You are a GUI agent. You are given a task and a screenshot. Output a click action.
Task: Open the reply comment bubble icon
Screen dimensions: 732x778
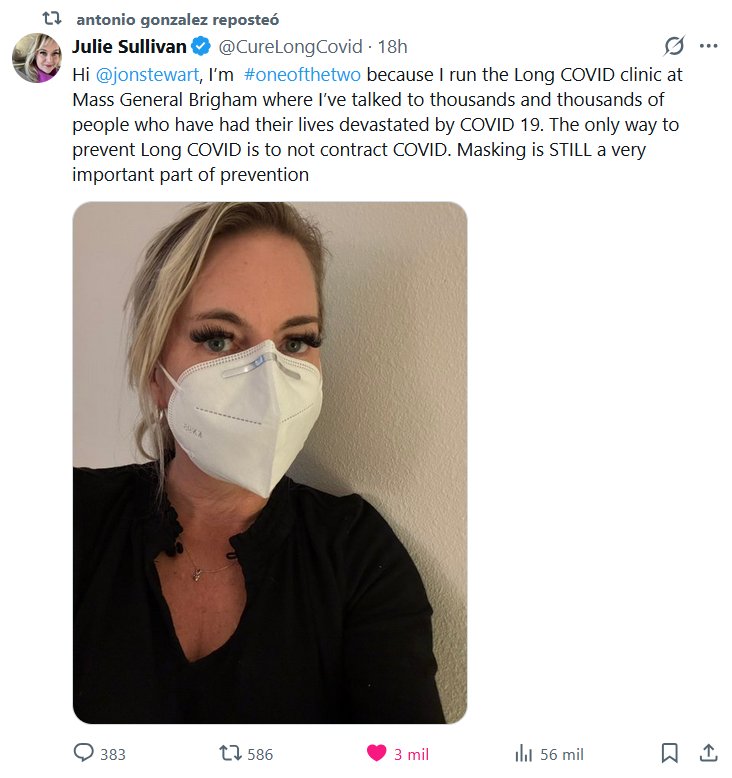83,753
